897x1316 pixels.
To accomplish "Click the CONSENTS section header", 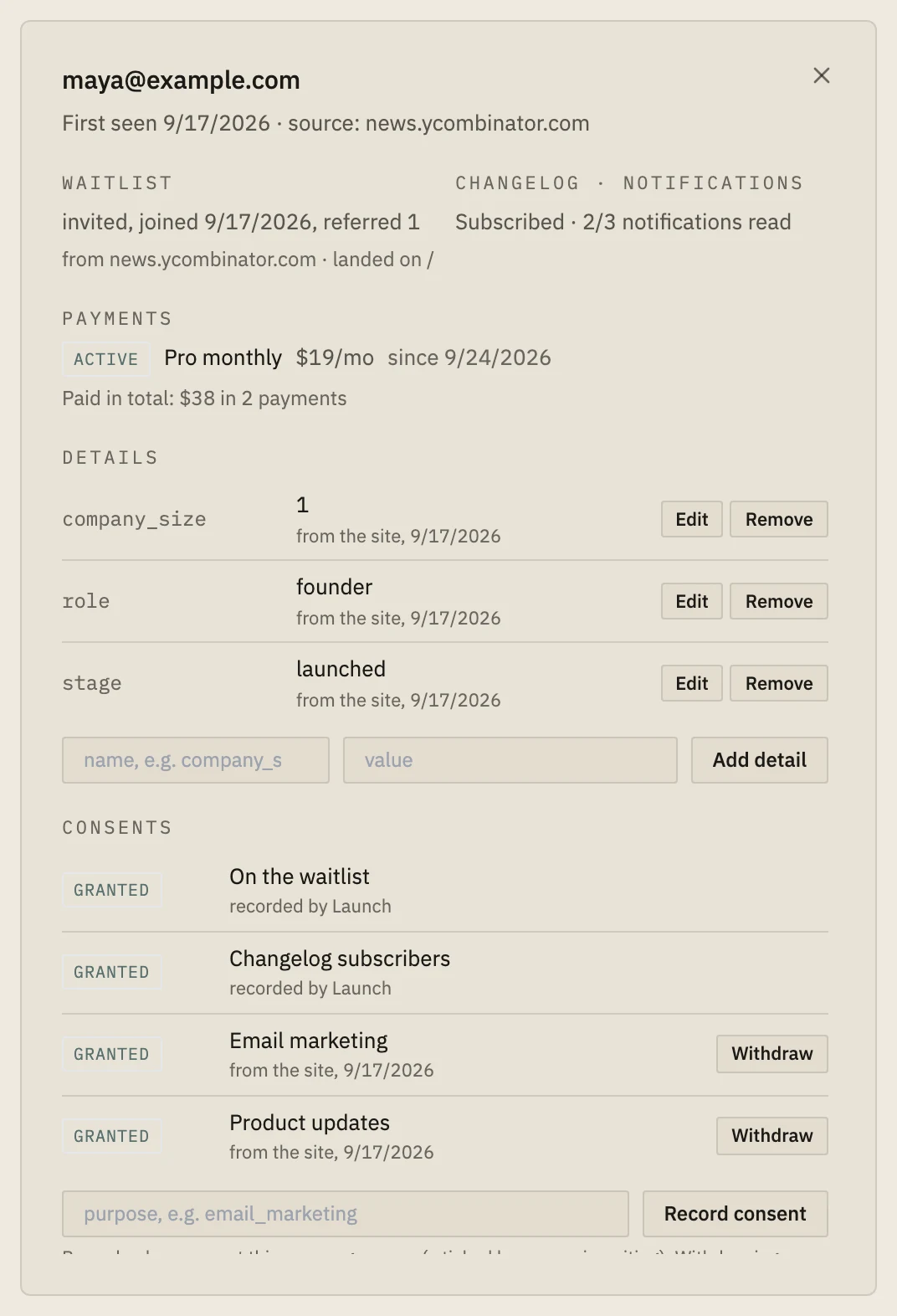I will [x=117, y=828].
